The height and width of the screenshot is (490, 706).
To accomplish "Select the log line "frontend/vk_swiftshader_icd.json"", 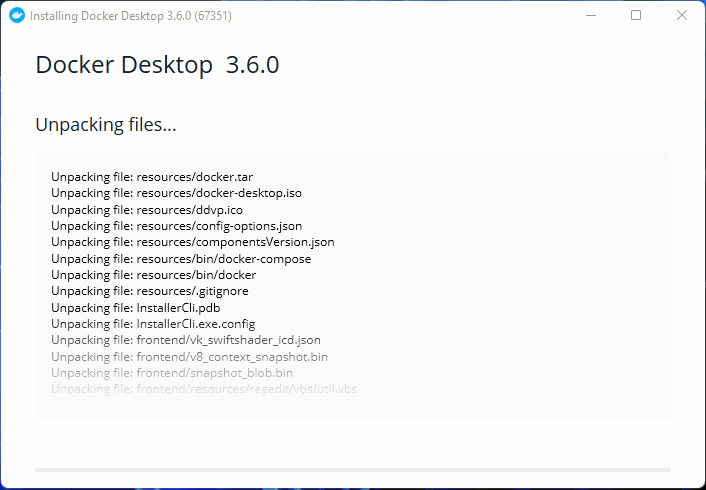I will pos(186,340).
